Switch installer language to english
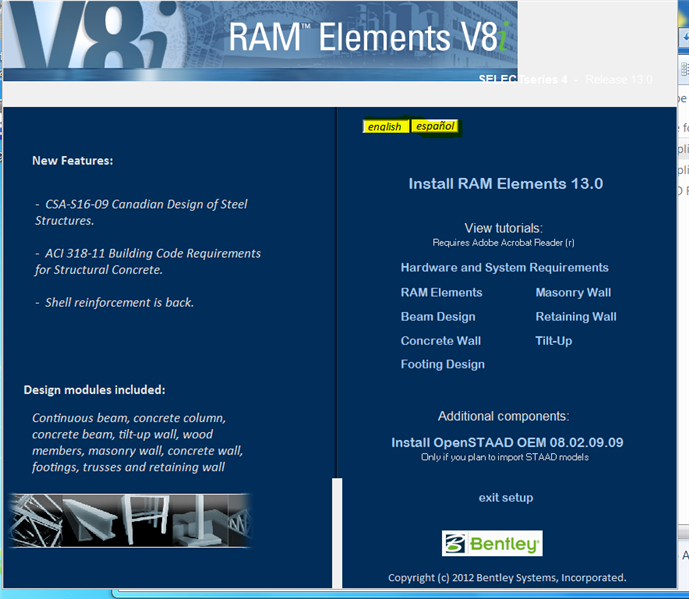Viewport: 689px width, 599px height. click(385, 127)
